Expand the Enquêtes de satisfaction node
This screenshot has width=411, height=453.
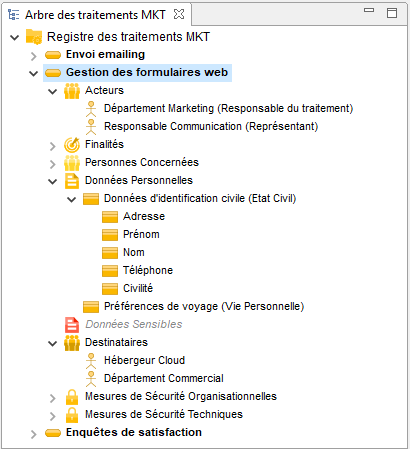point(33,434)
